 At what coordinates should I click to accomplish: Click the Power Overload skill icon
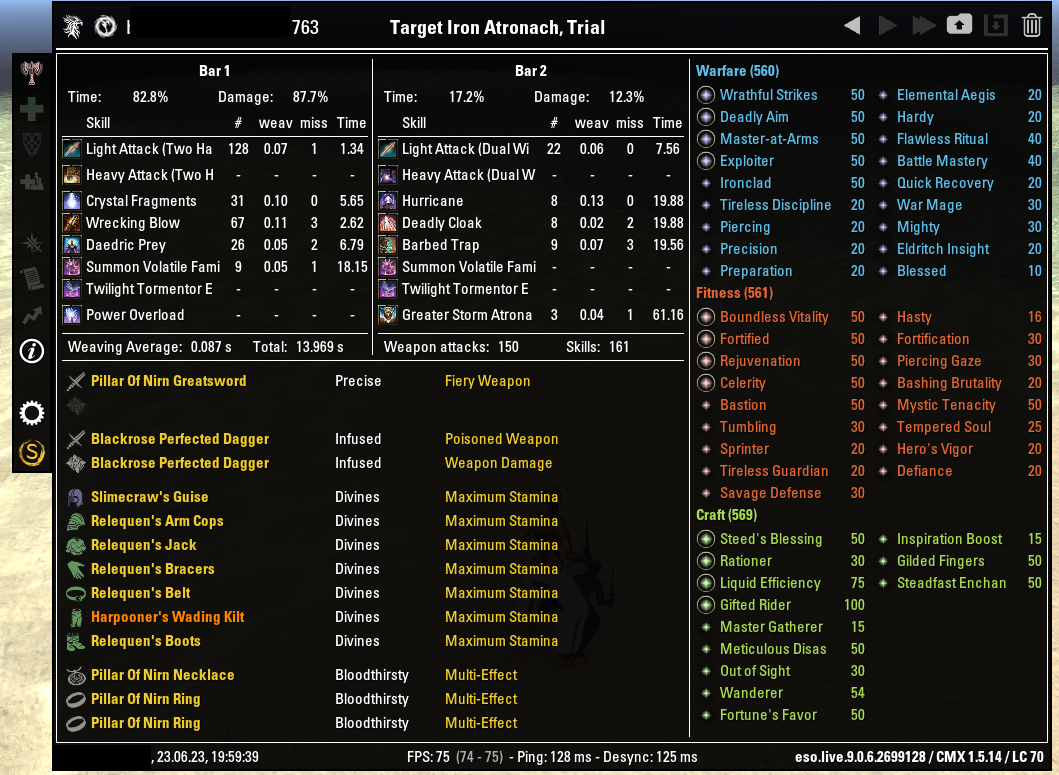point(72,315)
